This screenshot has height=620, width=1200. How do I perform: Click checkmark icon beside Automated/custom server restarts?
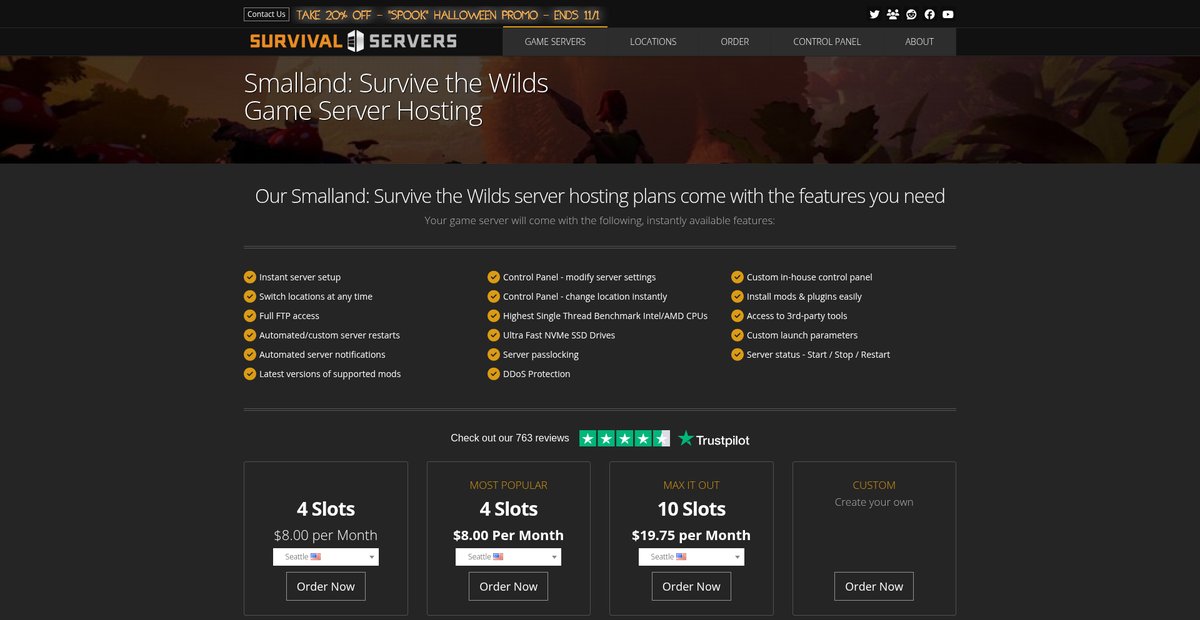(x=250, y=335)
